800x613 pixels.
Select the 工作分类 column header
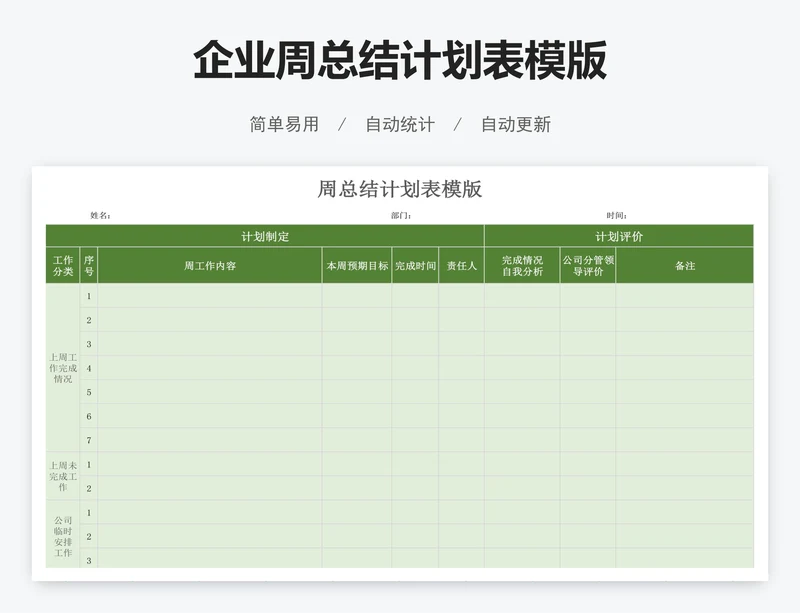(63, 265)
